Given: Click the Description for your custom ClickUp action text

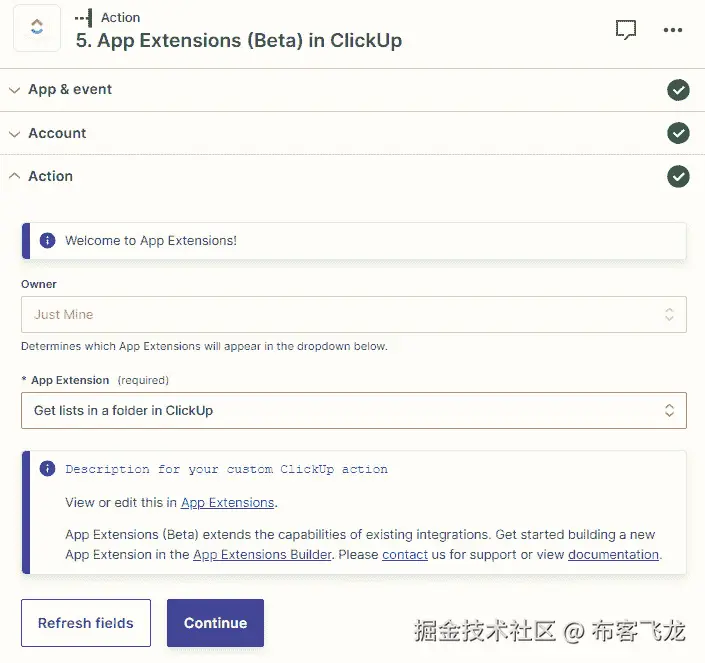Looking at the screenshot, I should click(226, 469).
